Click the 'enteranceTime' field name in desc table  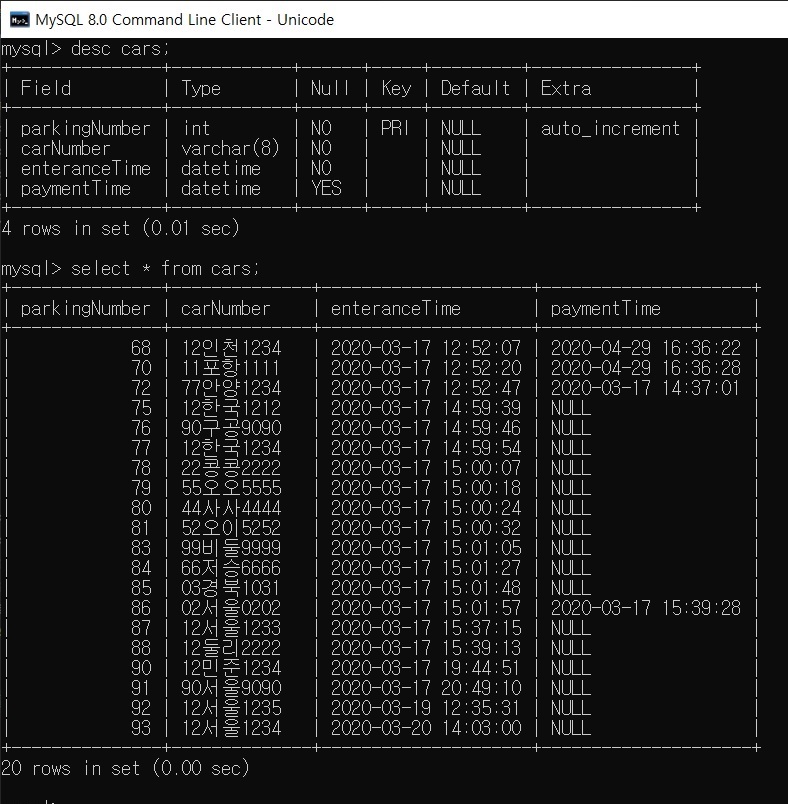click(x=85, y=168)
